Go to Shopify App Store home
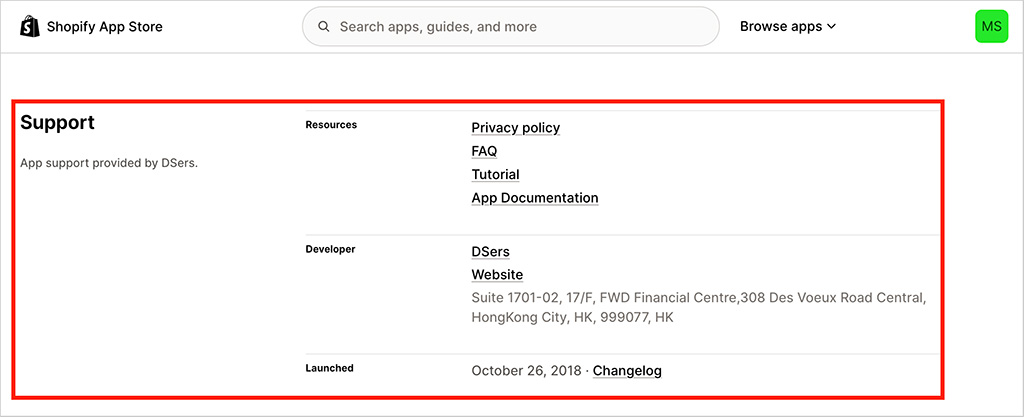Viewport: 1024px width, 417px height. click(91, 27)
